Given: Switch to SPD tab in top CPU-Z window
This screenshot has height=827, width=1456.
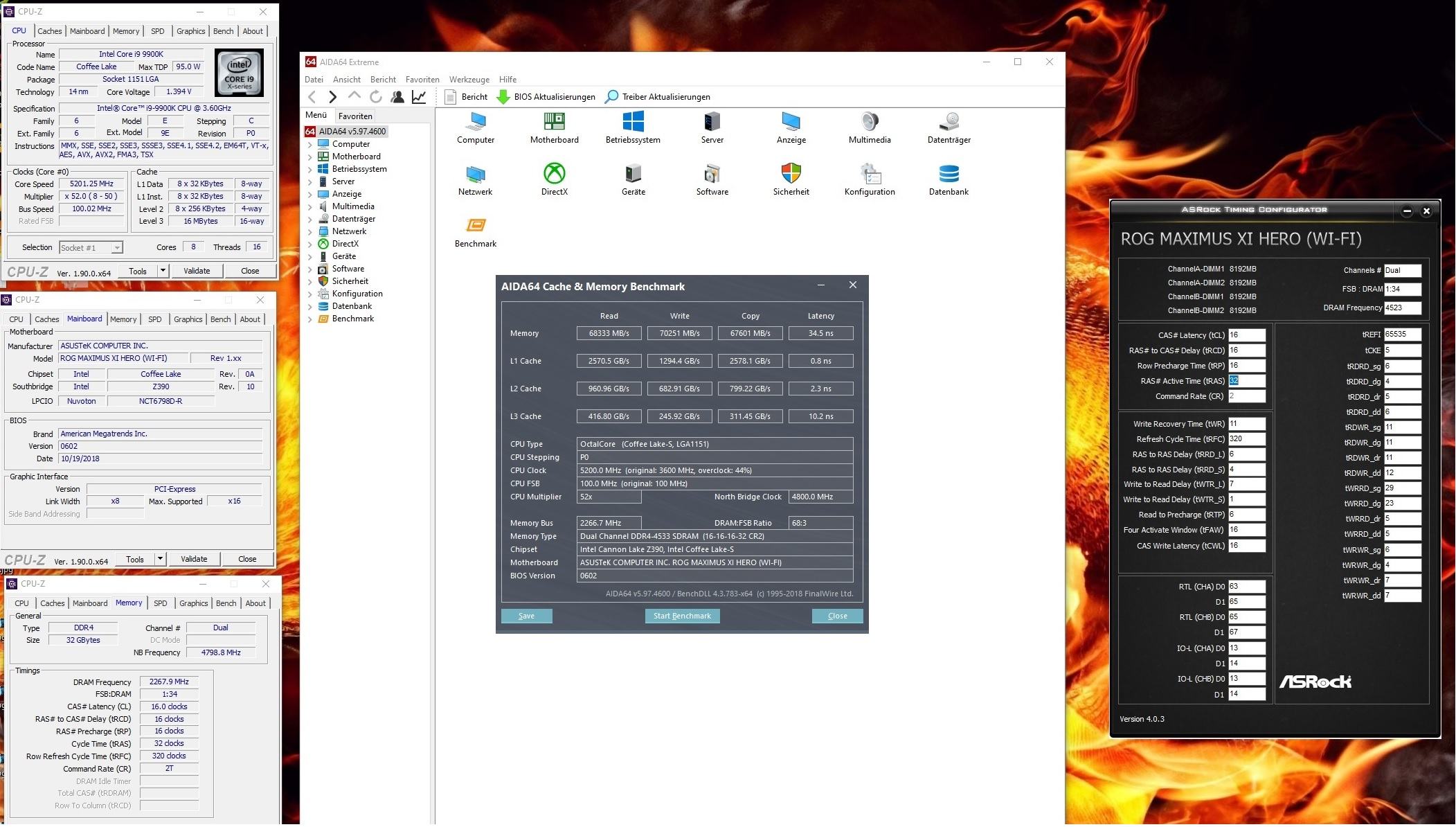Looking at the screenshot, I should [158, 31].
